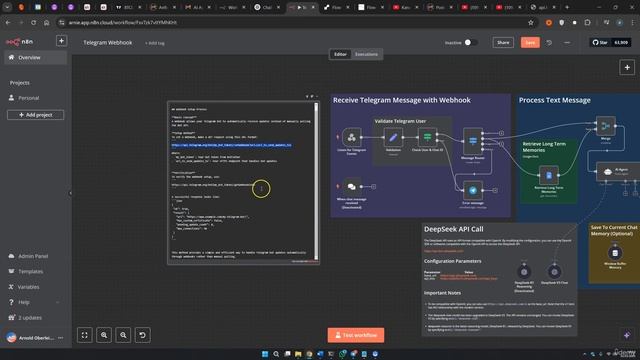Viewport: 640px width, 360px height.
Task: Add a node with top-right plus button
Action: [627, 67]
